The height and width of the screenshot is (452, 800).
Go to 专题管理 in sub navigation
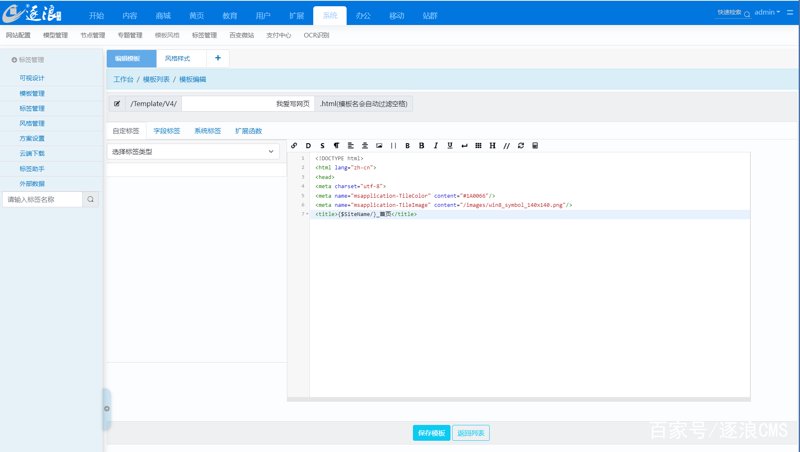pyautogui.click(x=130, y=35)
